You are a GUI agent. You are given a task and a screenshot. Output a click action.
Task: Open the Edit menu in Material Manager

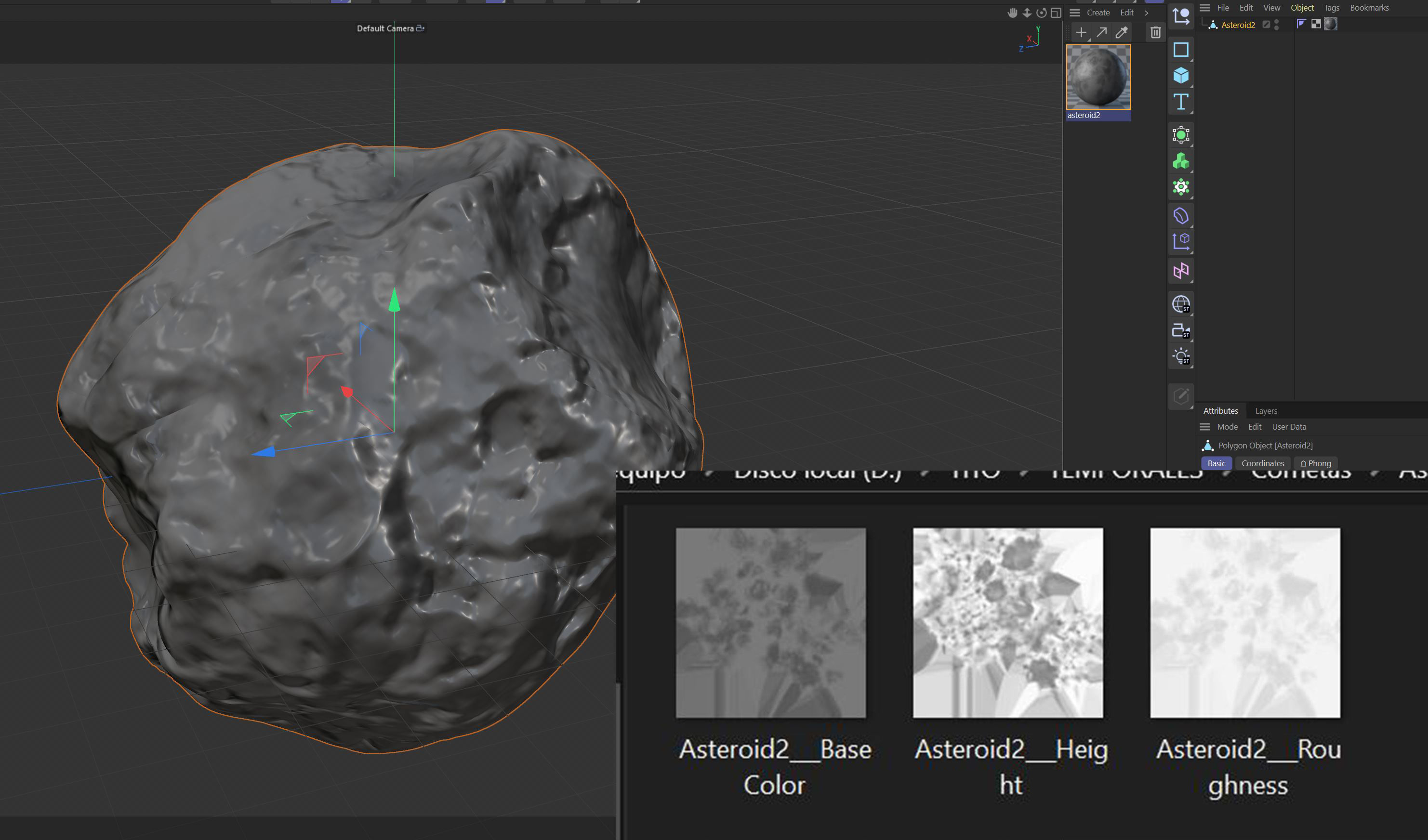pyautogui.click(x=1126, y=13)
